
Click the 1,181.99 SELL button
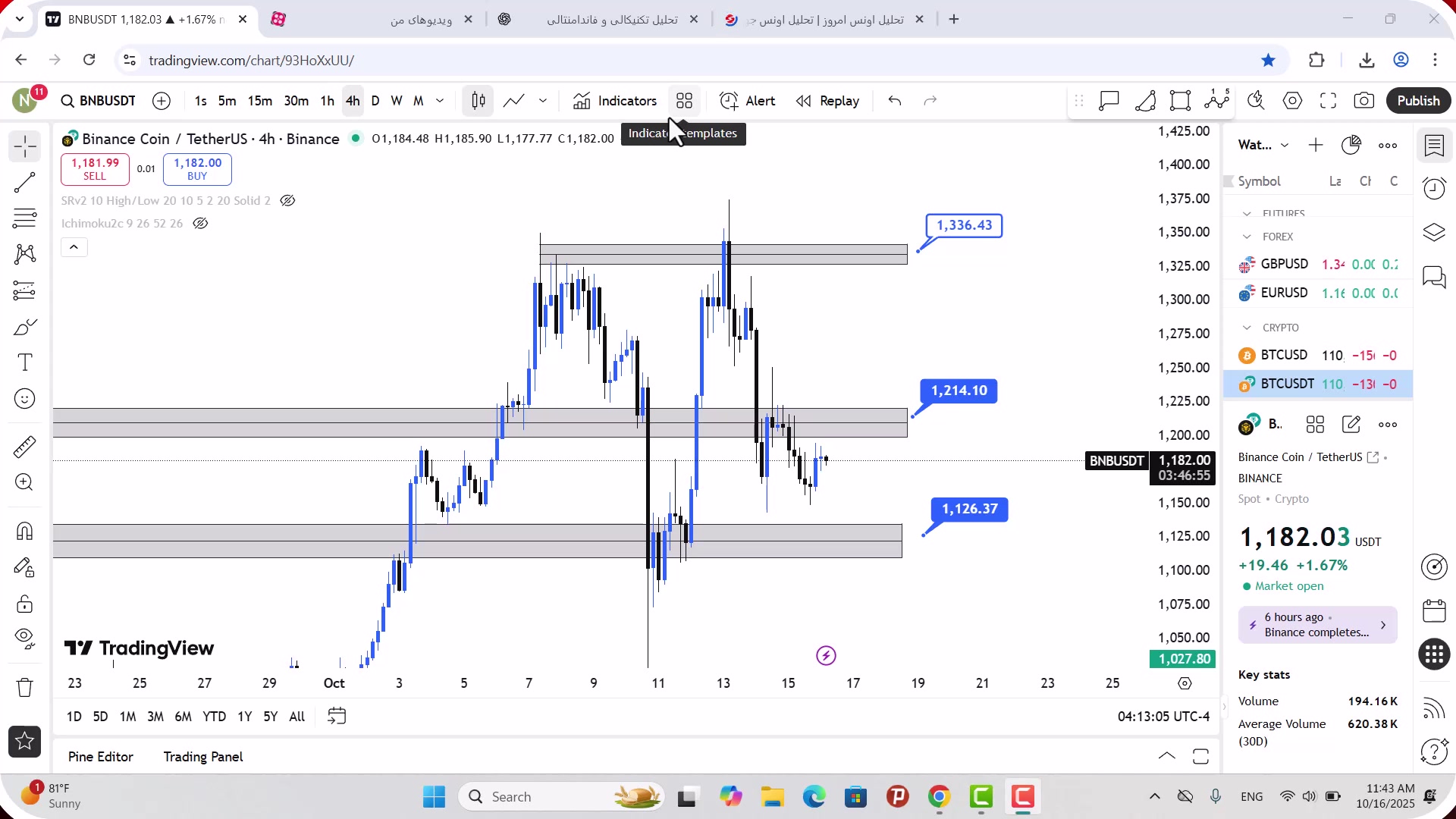(95, 169)
